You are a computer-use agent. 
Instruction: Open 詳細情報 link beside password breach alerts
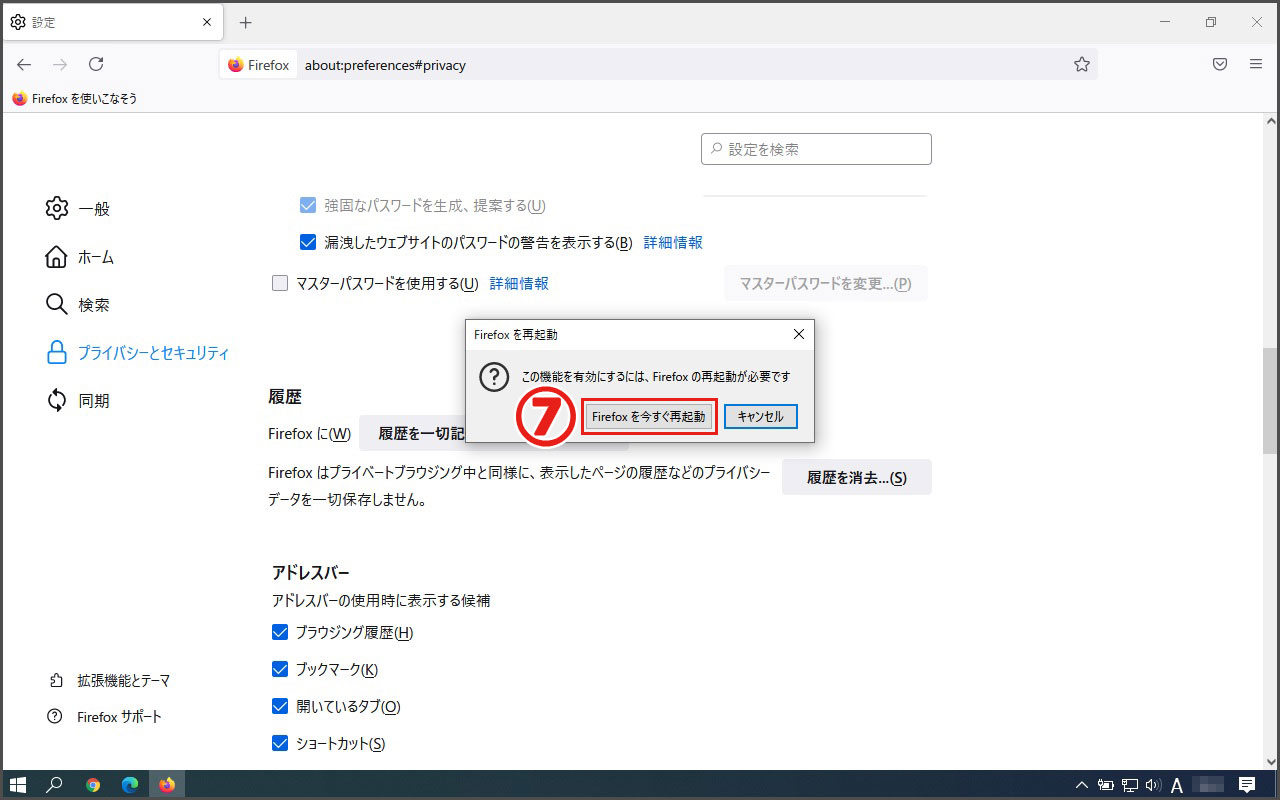tap(673, 242)
